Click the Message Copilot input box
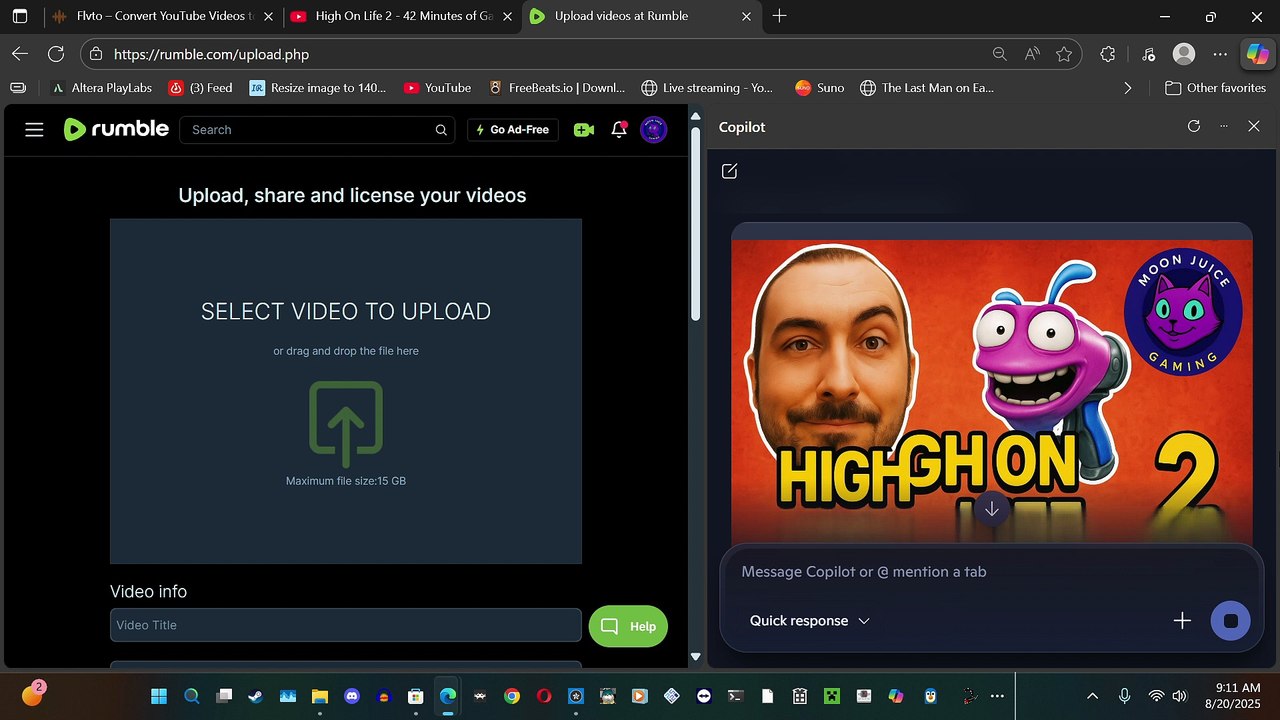Viewport: 1280px width, 720px height. tap(990, 572)
